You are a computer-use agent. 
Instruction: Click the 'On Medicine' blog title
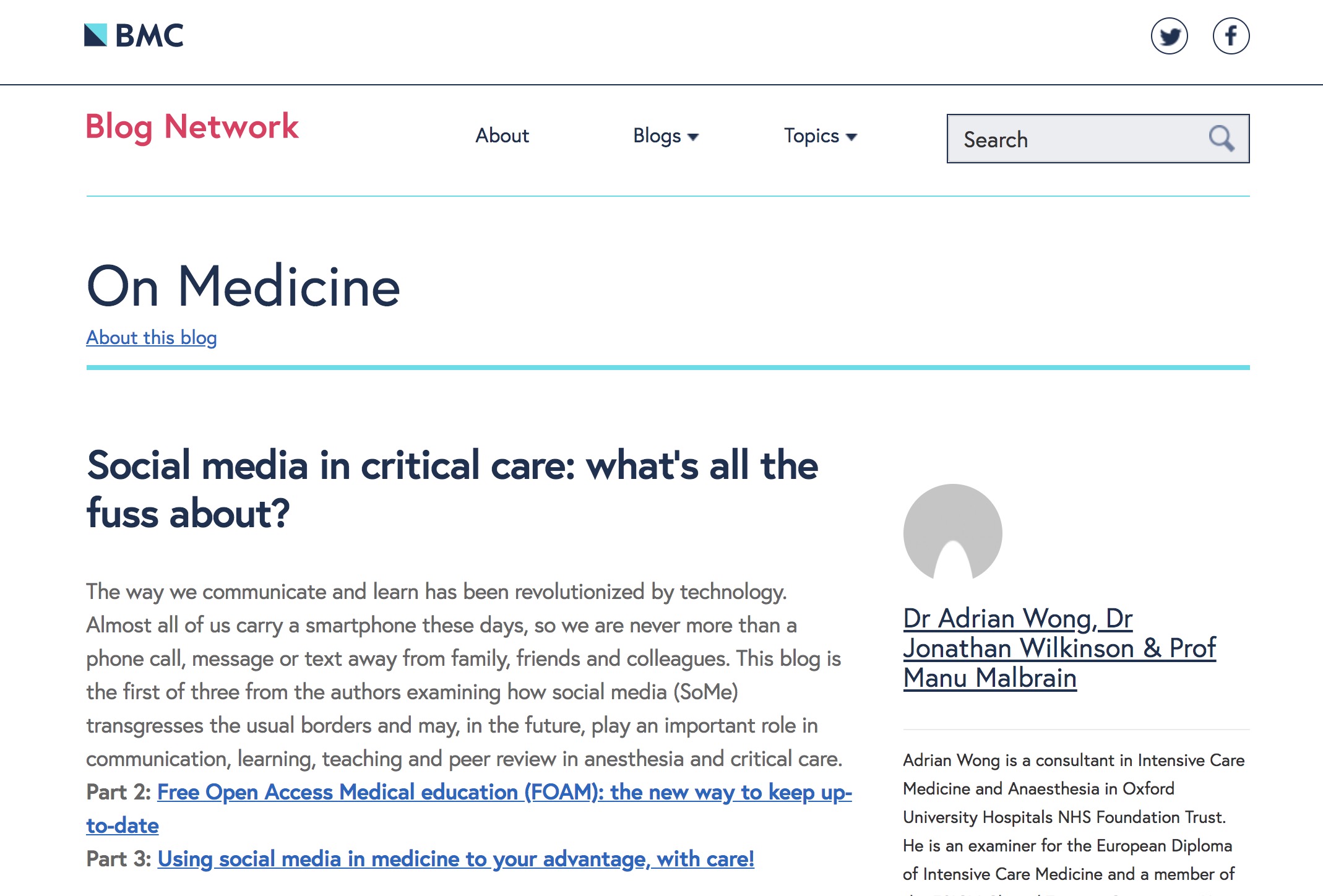click(243, 286)
